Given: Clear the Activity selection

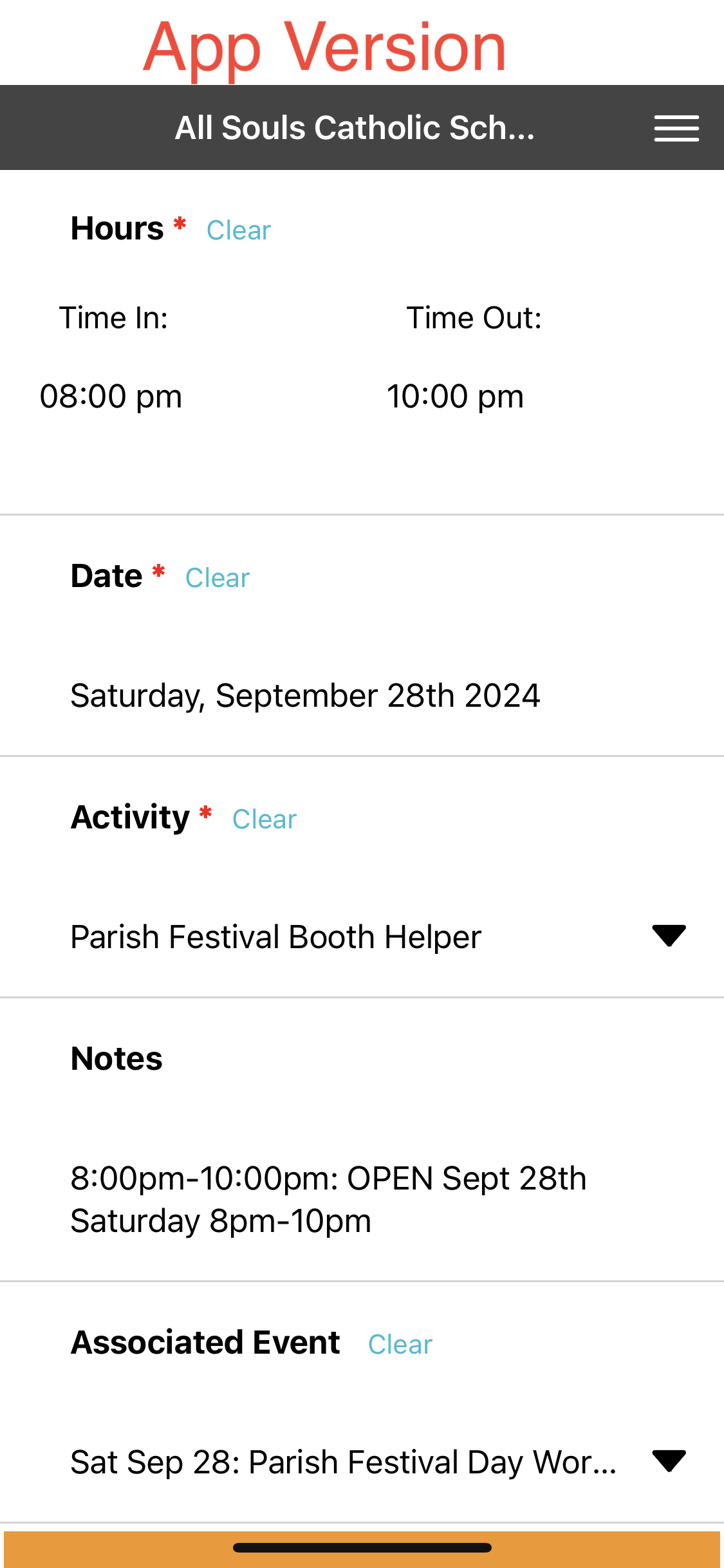Looking at the screenshot, I should [265, 819].
